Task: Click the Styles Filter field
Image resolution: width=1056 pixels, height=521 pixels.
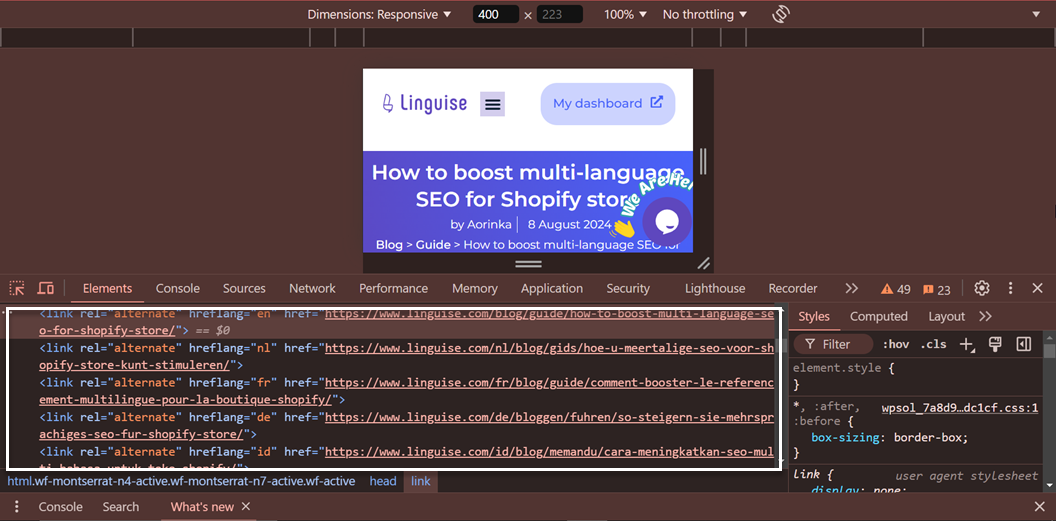Action: coord(833,344)
